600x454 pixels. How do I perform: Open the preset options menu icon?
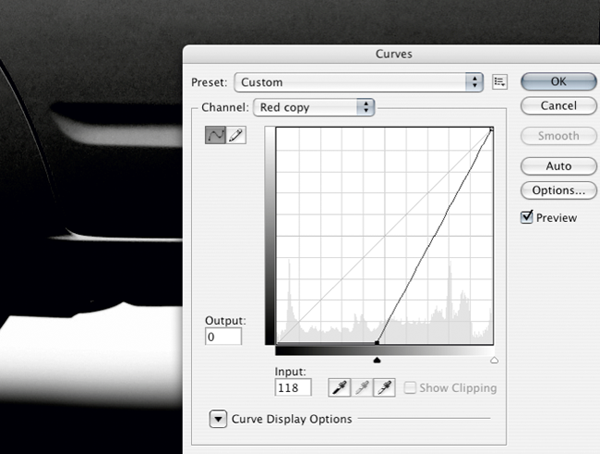[500, 82]
